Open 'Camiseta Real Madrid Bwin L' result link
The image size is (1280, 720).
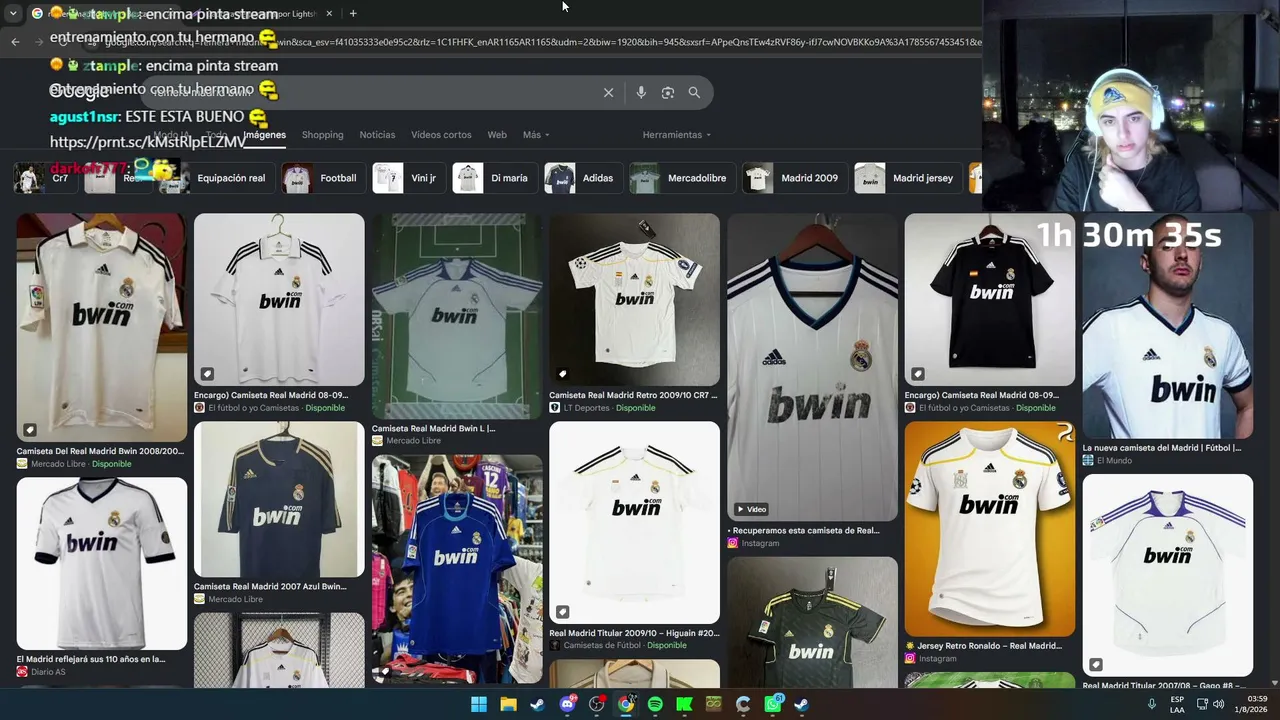(x=433, y=428)
